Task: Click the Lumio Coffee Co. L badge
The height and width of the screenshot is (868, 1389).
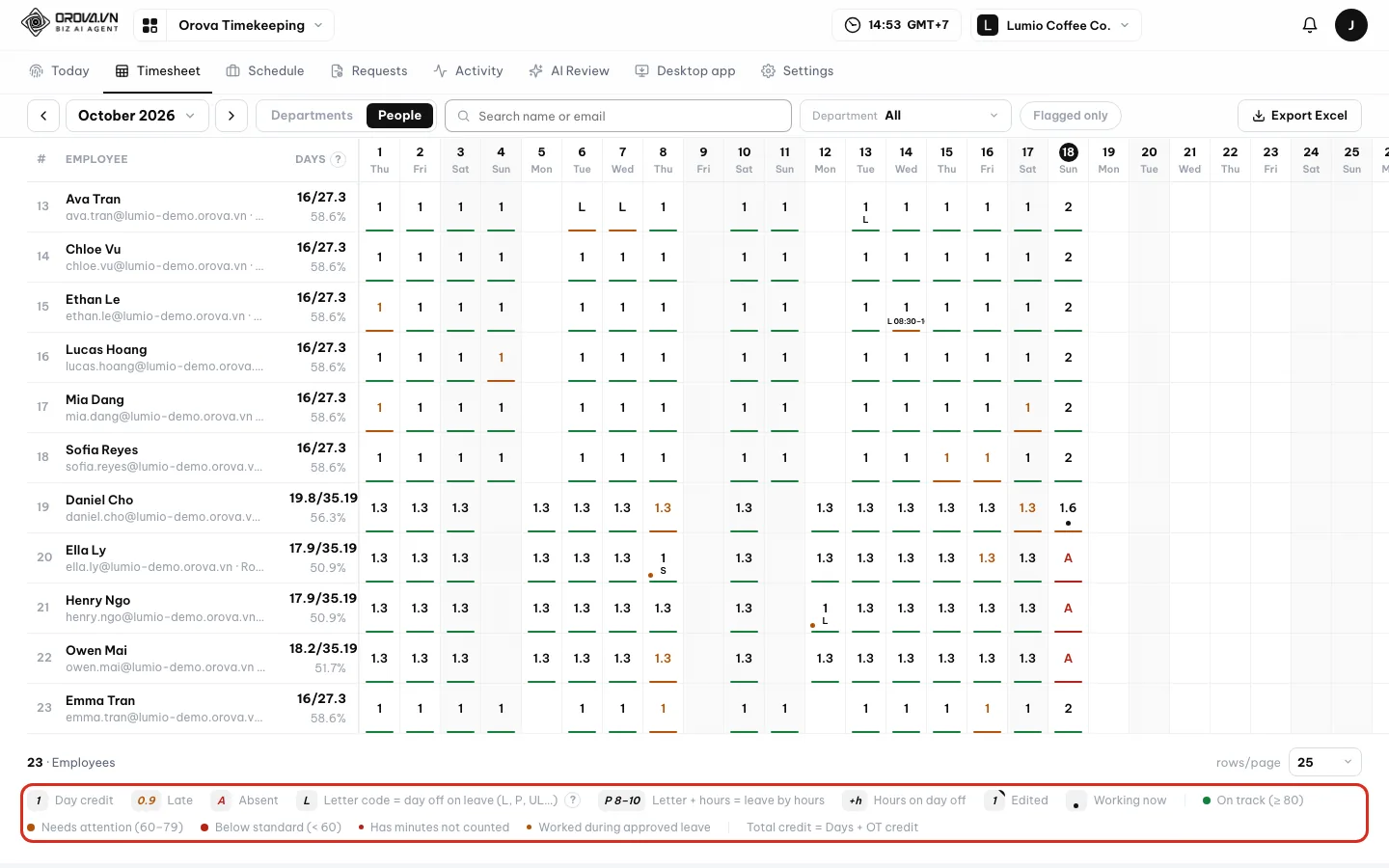Action: tap(988, 25)
